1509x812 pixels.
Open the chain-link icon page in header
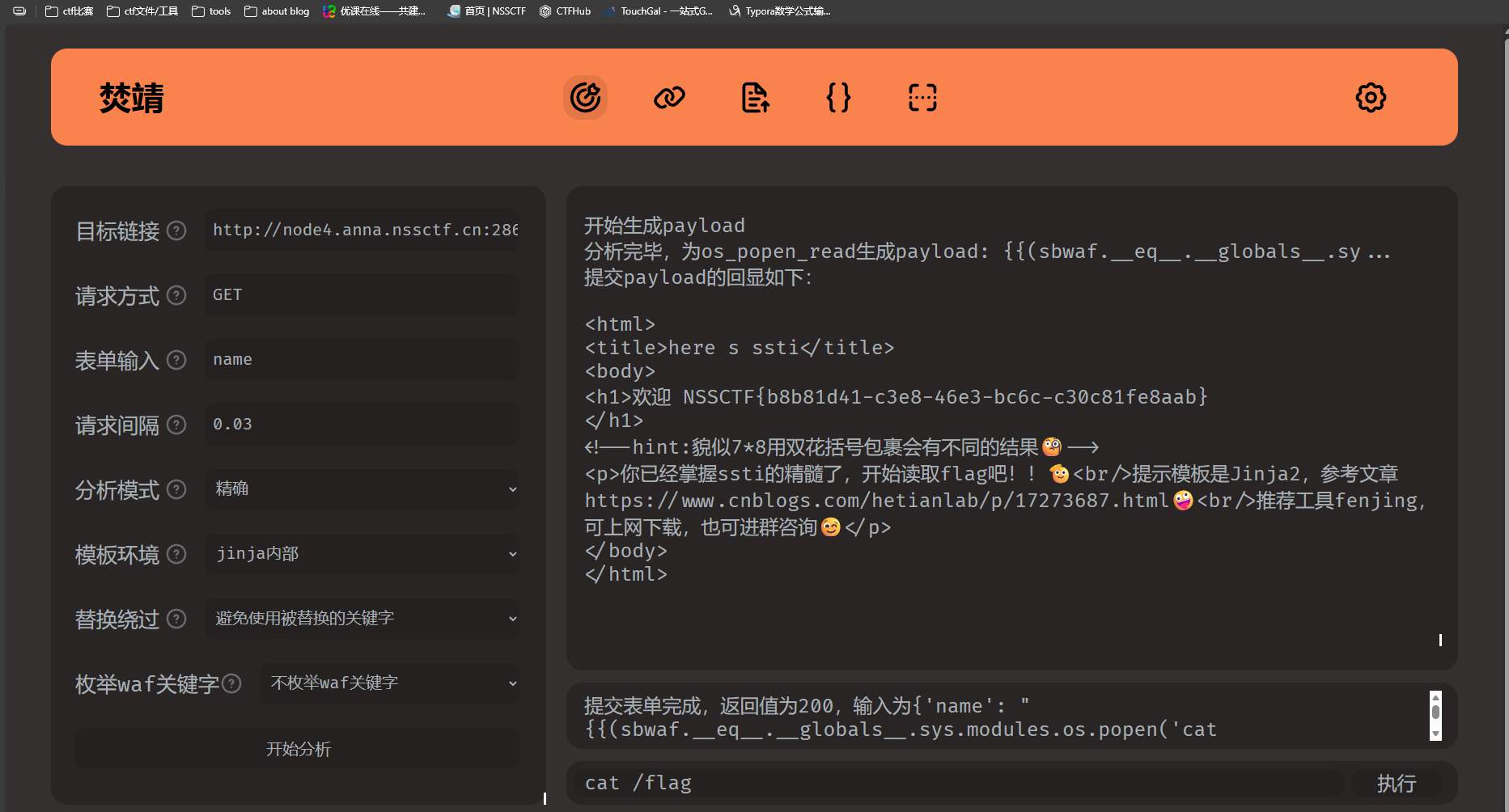(x=669, y=98)
